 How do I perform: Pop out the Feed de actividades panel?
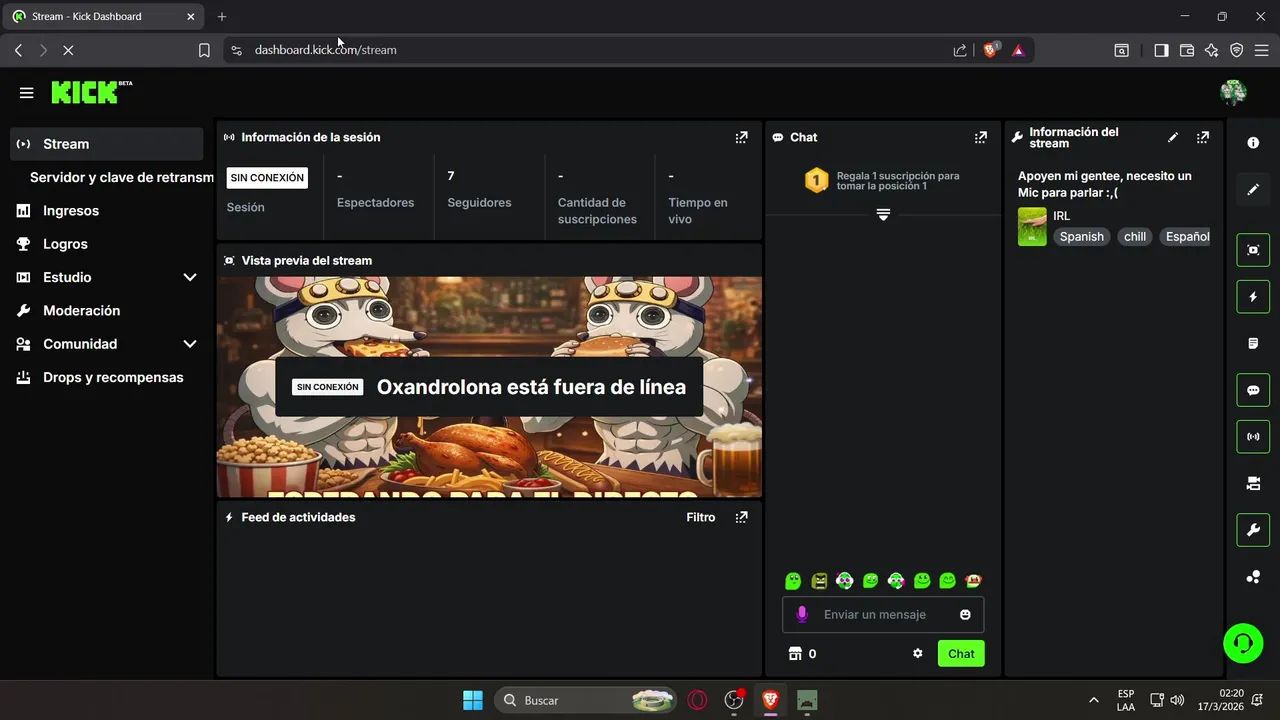click(741, 517)
